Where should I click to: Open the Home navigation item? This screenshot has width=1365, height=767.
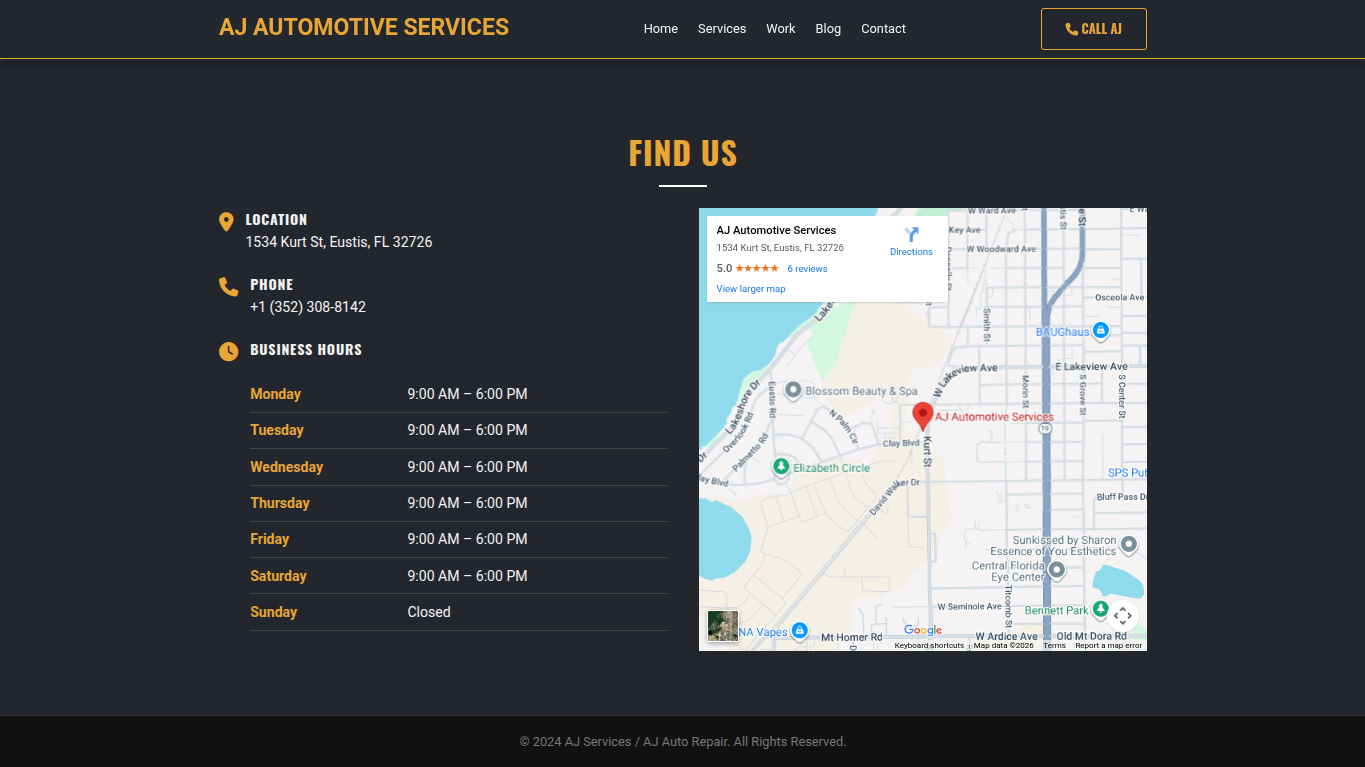660,28
